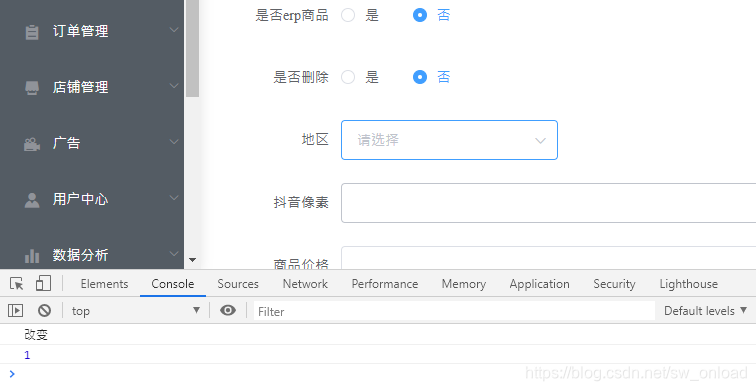The width and height of the screenshot is (756, 391).
Task: Click the console output value 1
Action: [27, 355]
